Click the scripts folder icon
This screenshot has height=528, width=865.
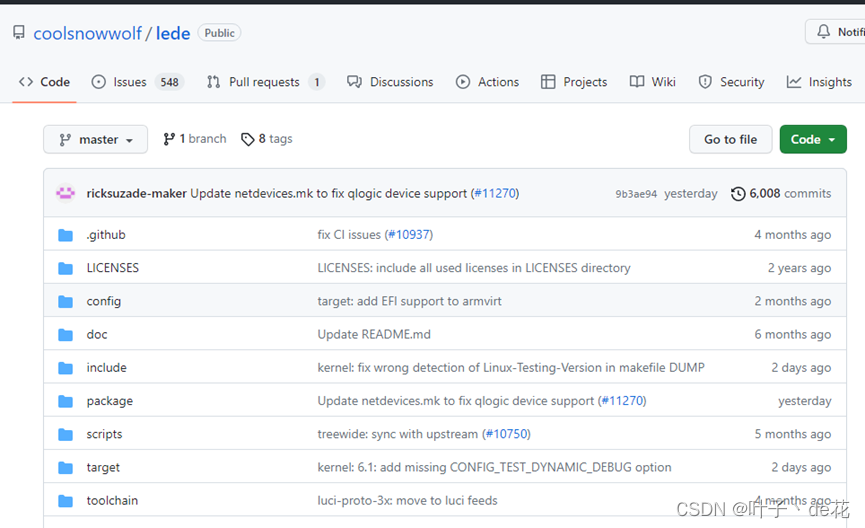(66, 434)
